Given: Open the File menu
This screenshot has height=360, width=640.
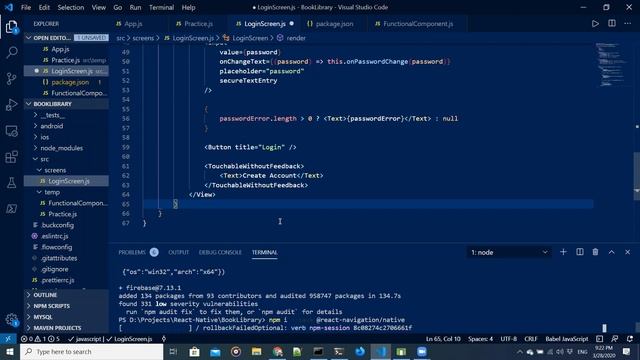Looking at the screenshot, I should 26,7.
